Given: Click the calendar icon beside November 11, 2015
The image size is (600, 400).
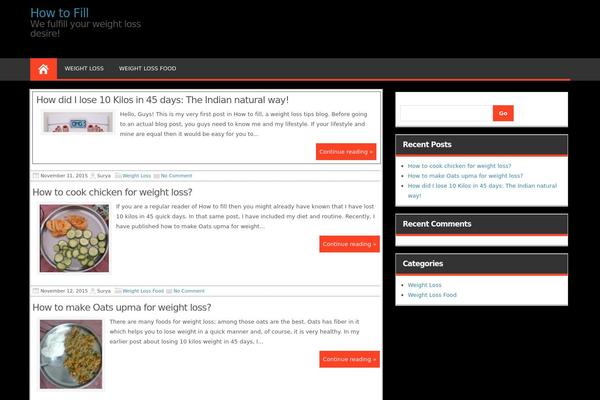Looking at the screenshot, I should pos(36,176).
